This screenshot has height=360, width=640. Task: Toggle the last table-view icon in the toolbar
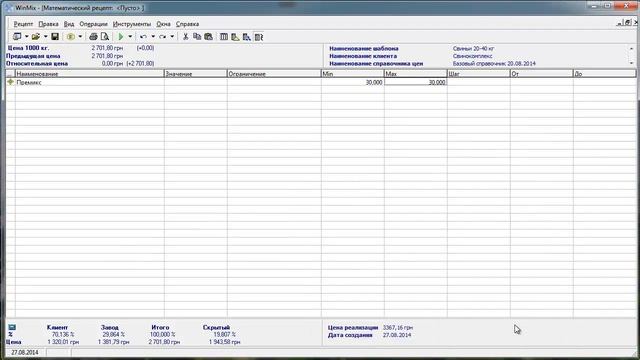click(x=258, y=37)
